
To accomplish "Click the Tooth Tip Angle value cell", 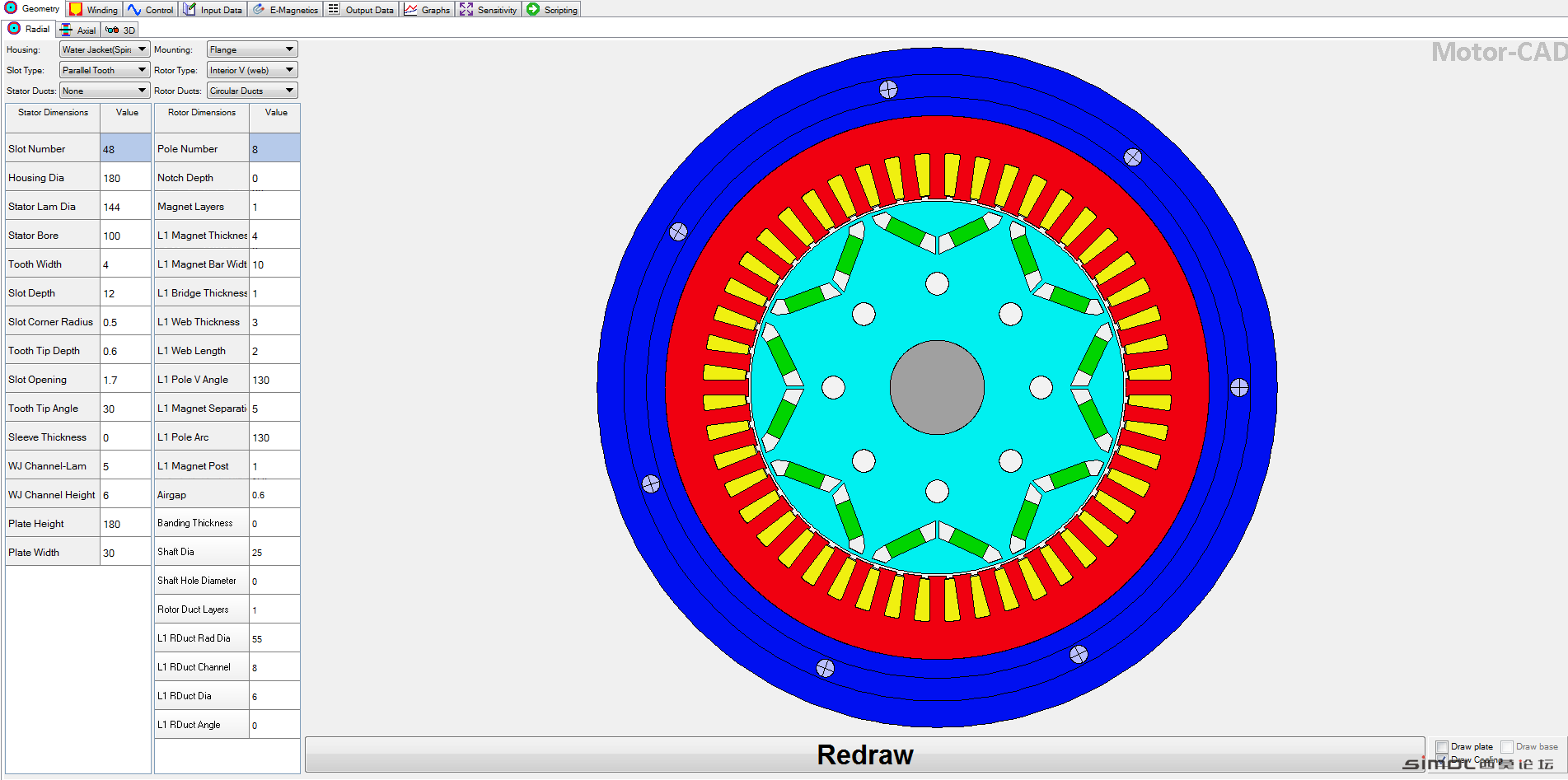I will (x=125, y=408).
